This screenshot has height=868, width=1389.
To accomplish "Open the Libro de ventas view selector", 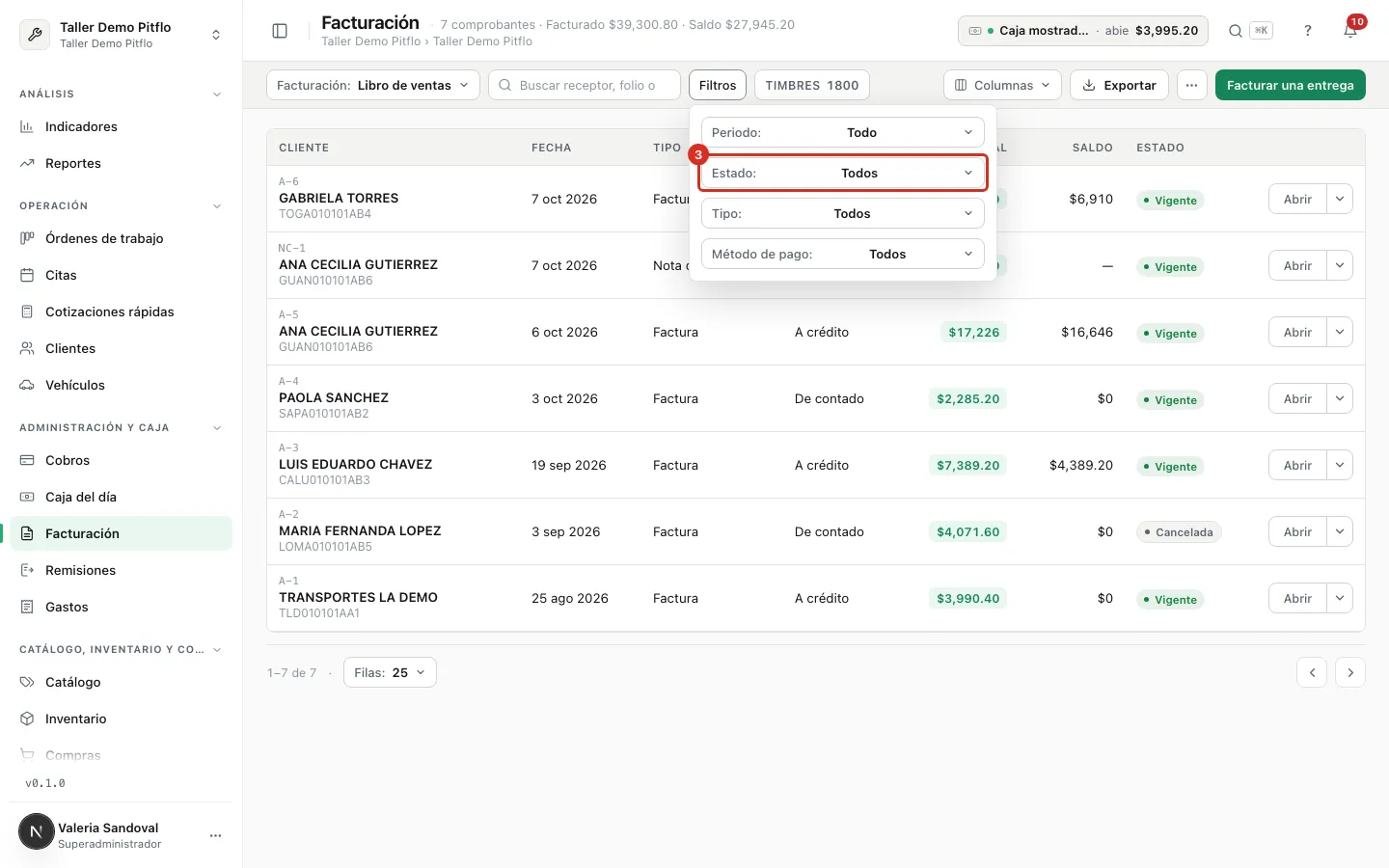I will click(372, 85).
